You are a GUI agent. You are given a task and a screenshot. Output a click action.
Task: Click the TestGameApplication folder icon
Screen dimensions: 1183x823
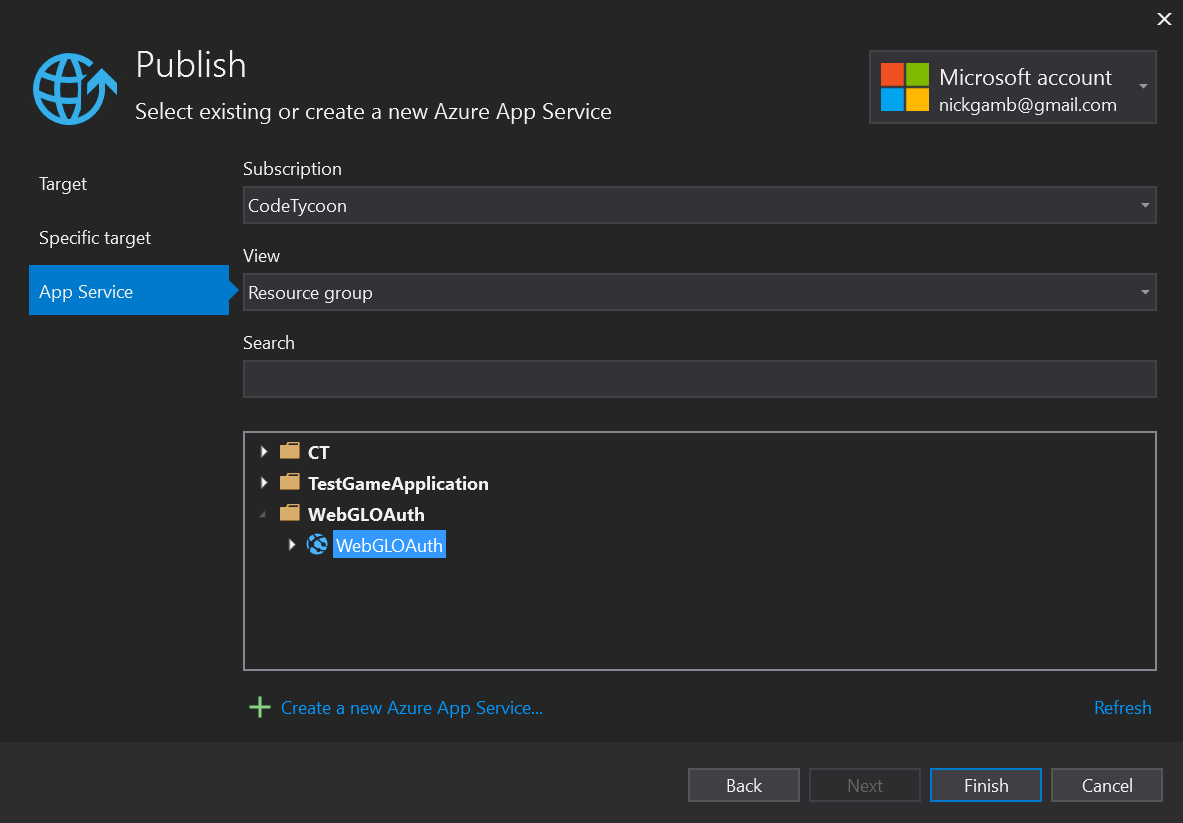[x=290, y=483]
